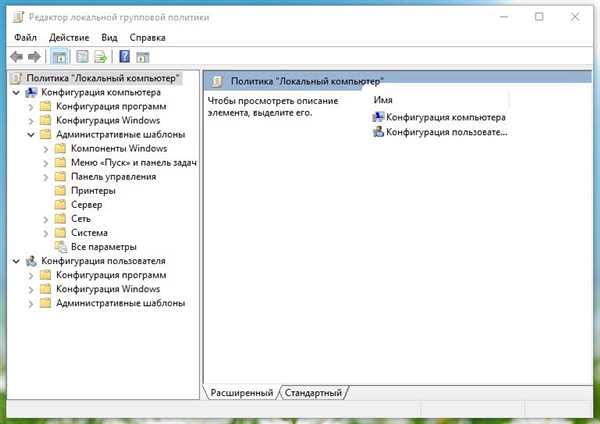Screen dimensions: 600x424
Task: Click the Конфигурация компьютера icon in right pane
Action: (378, 117)
